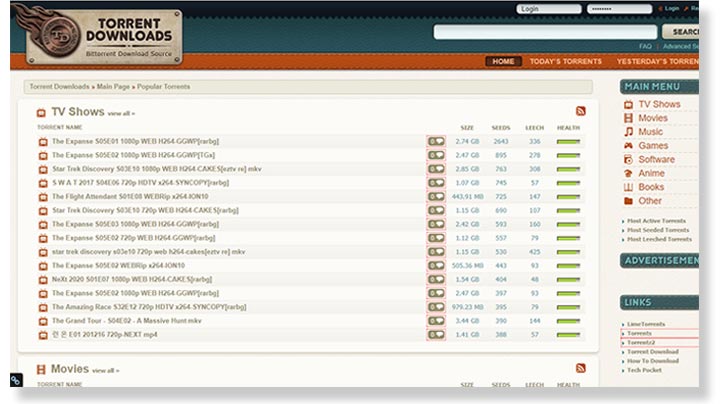Click the icon beside Anime menu entry

[x=628, y=173]
